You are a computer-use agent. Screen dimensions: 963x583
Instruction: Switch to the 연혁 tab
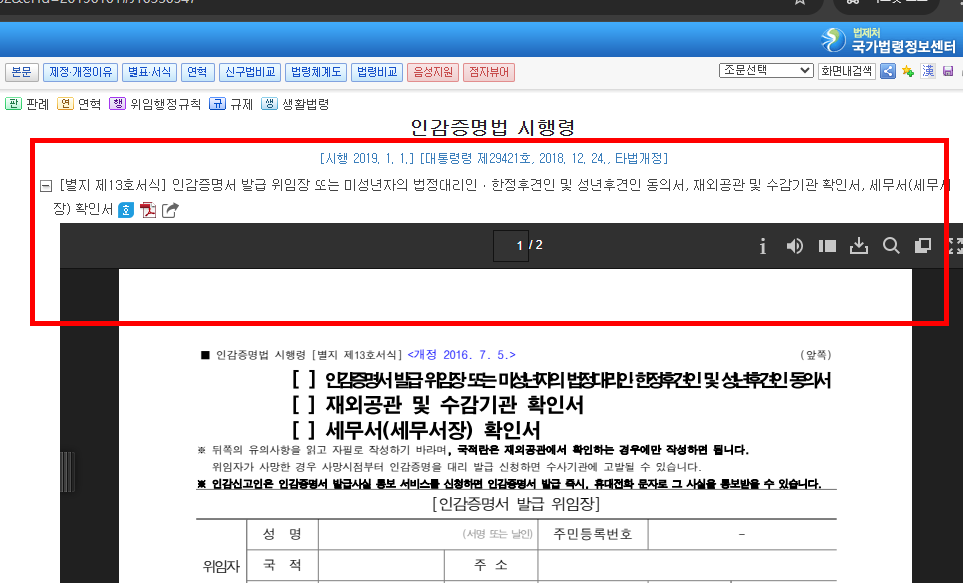(x=197, y=71)
